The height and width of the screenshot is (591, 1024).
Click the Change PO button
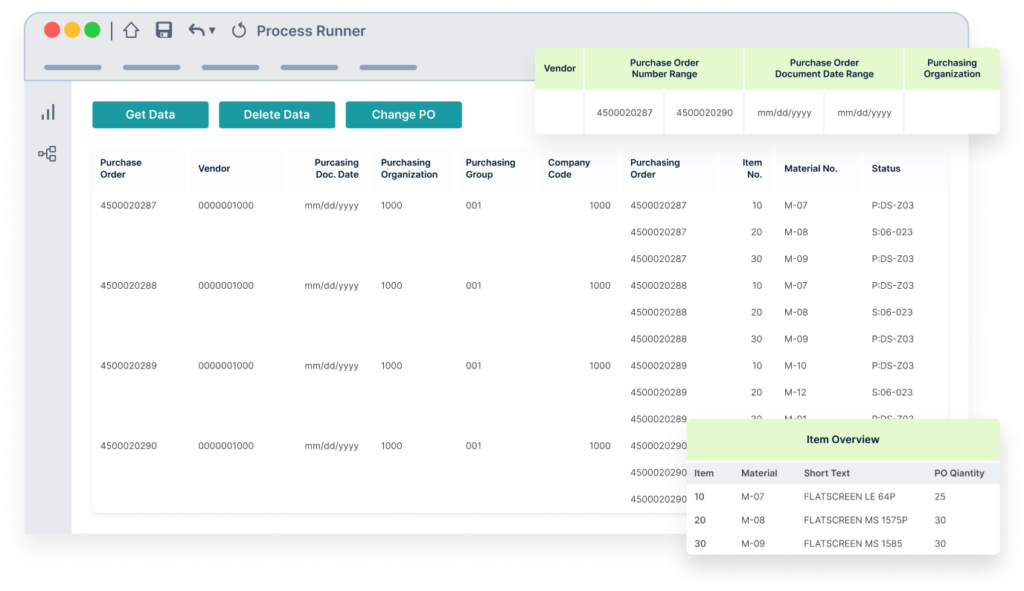(x=403, y=114)
